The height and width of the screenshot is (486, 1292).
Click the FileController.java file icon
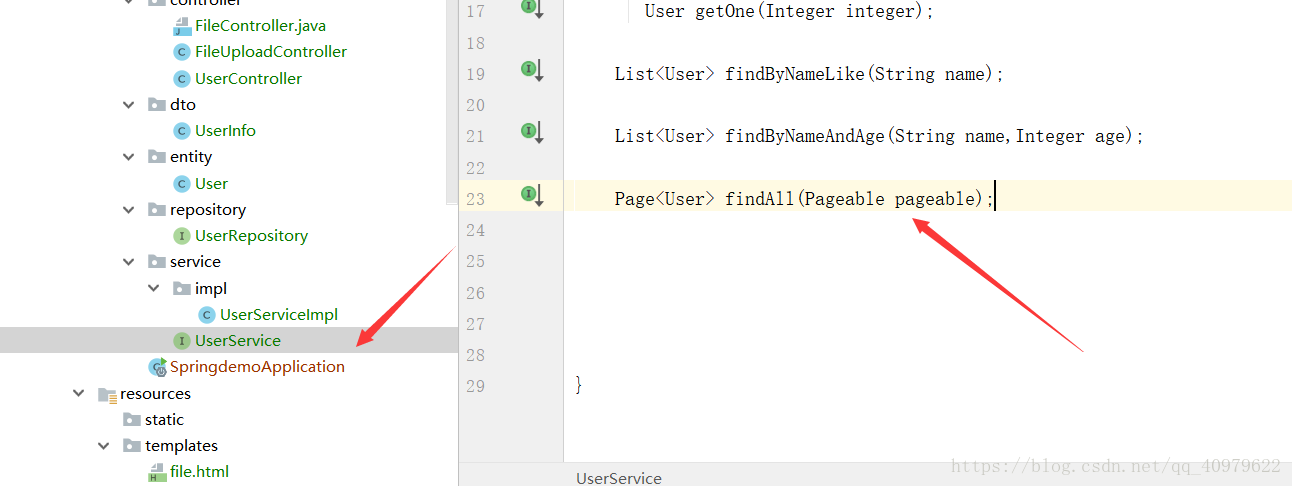click(182, 26)
